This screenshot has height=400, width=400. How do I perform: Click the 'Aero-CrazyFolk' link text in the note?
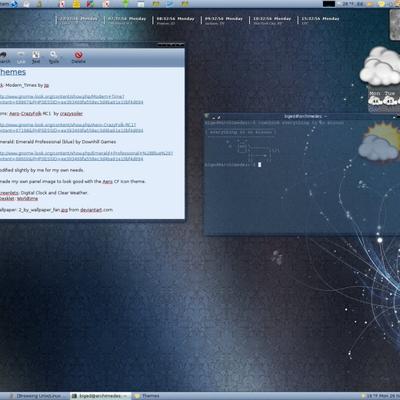tap(25, 114)
